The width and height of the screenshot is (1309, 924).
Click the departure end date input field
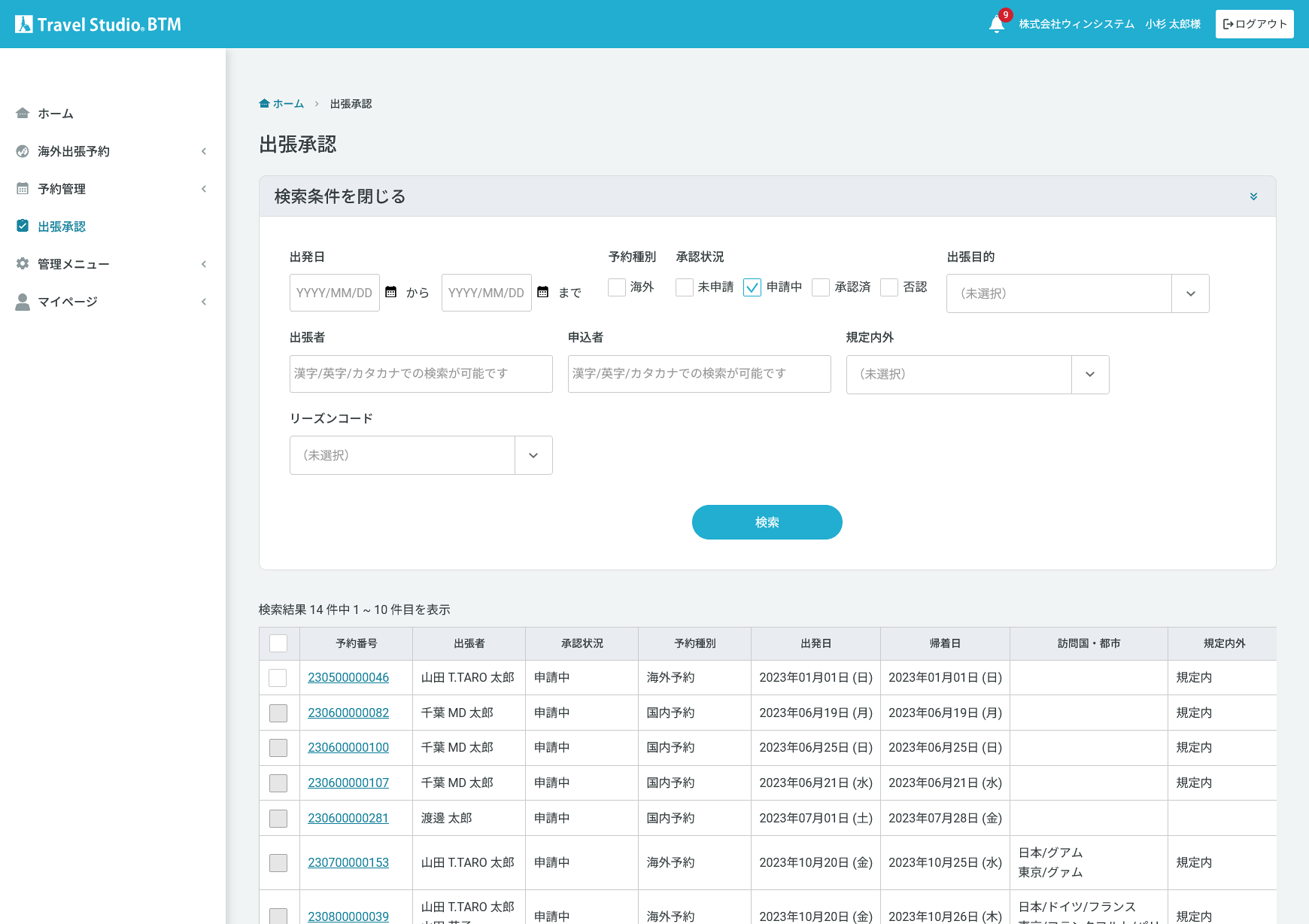tap(487, 293)
